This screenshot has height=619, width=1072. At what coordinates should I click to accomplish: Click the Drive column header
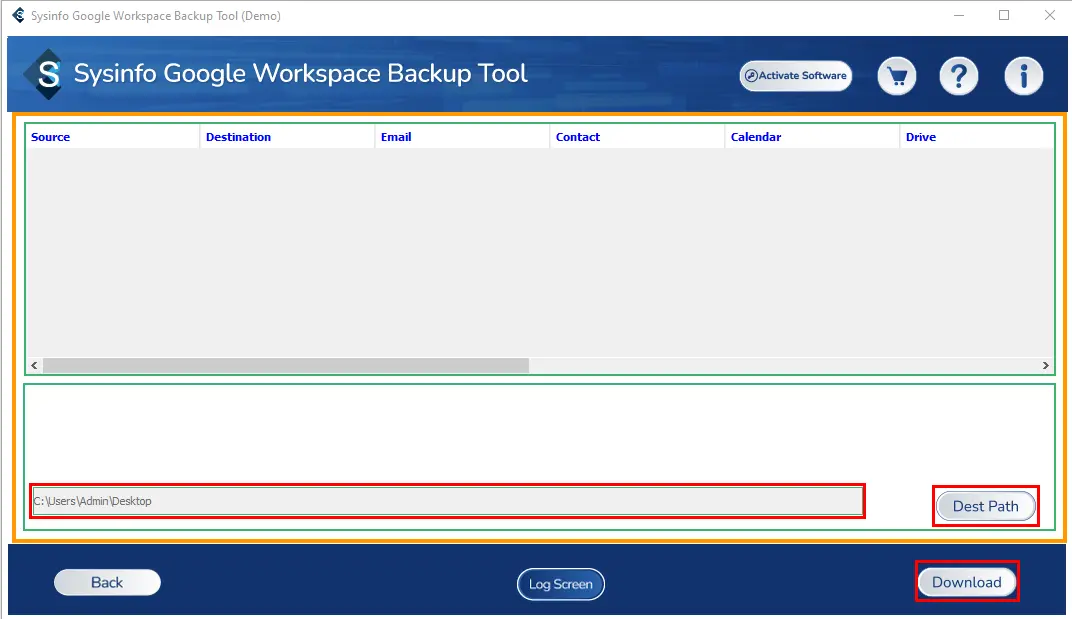click(x=977, y=137)
